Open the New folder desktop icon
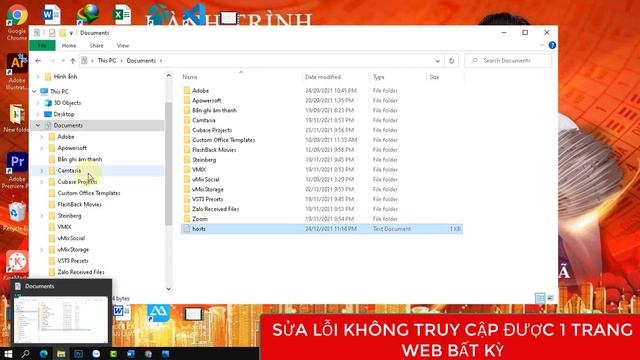640x360 pixels. point(17,118)
